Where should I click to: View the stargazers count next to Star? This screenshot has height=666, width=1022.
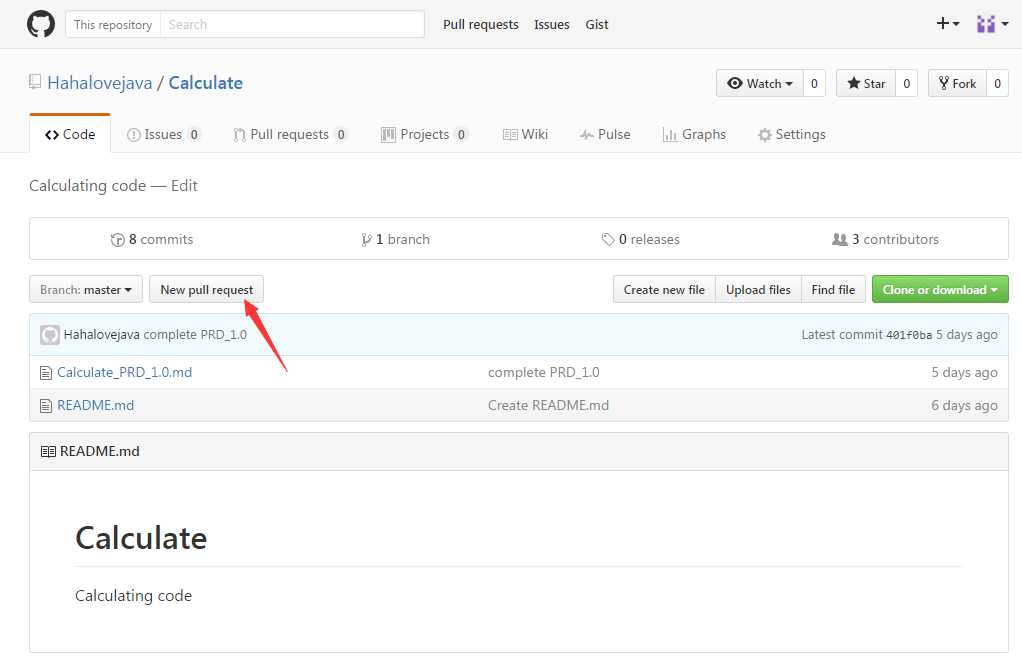(907, 83)
